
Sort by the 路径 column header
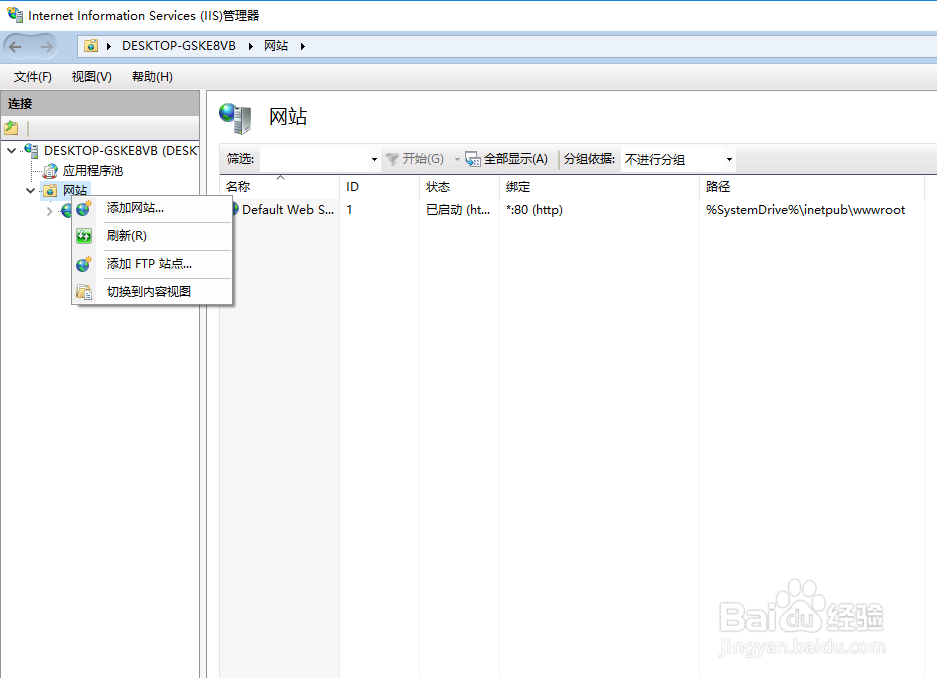click(x=812, y=186)
